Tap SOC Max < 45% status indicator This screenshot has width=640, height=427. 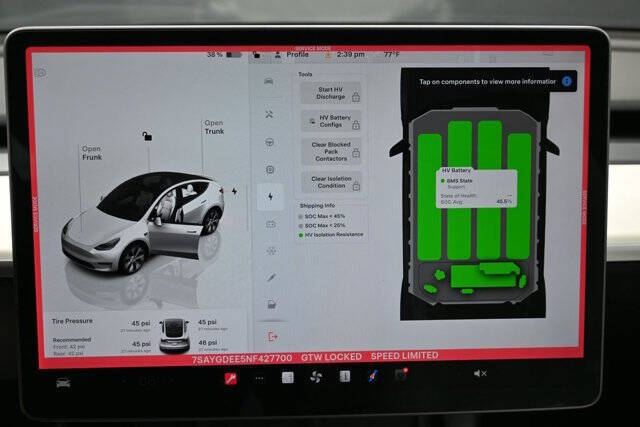[x=322, y=216]
